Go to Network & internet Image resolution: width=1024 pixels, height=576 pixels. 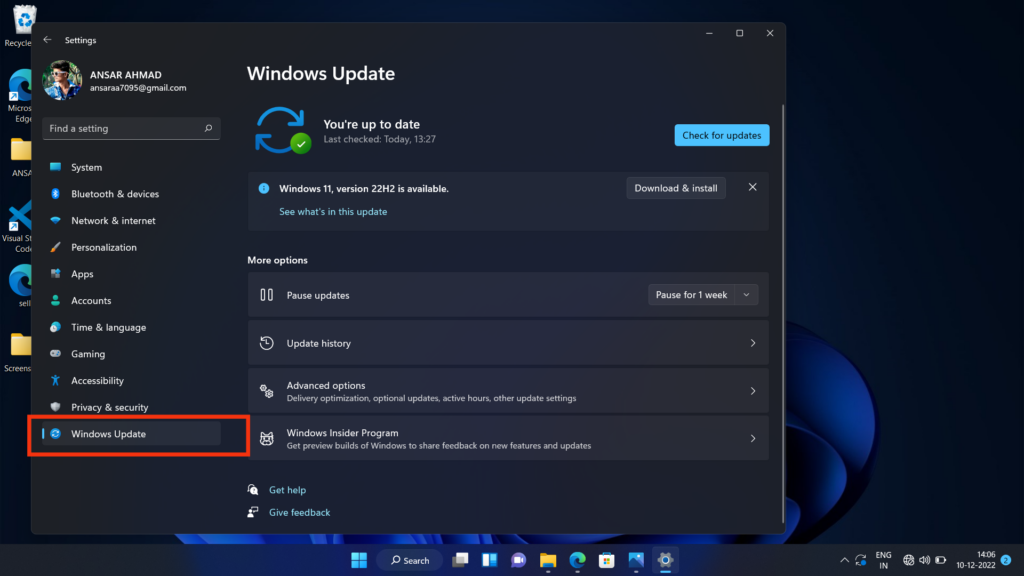point(131,221)
